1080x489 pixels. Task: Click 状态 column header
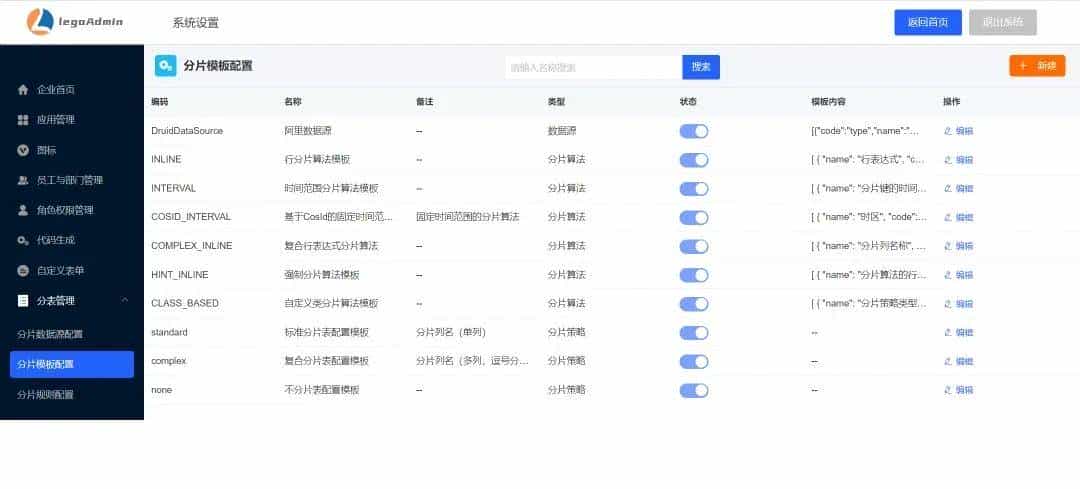688,102
